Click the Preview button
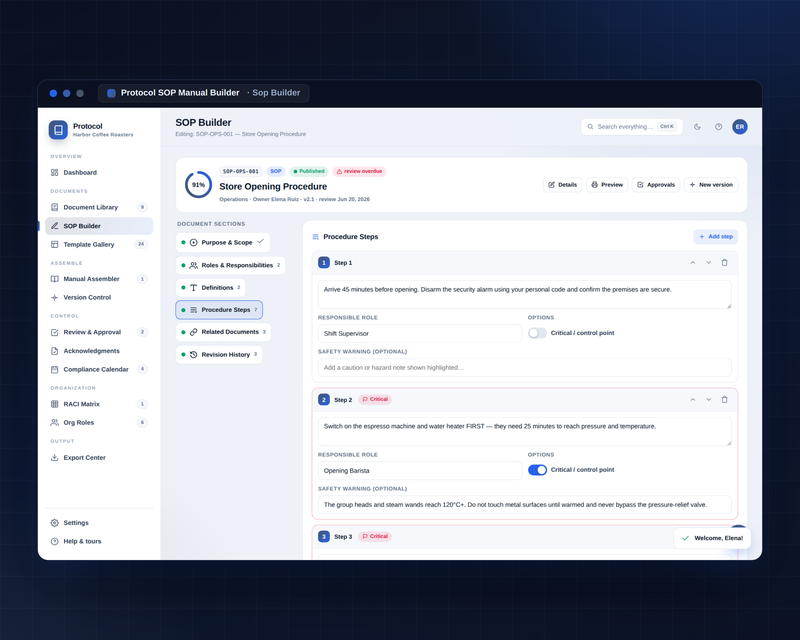Viewport: 800px width, 640px height. click(x=607, y=185)
